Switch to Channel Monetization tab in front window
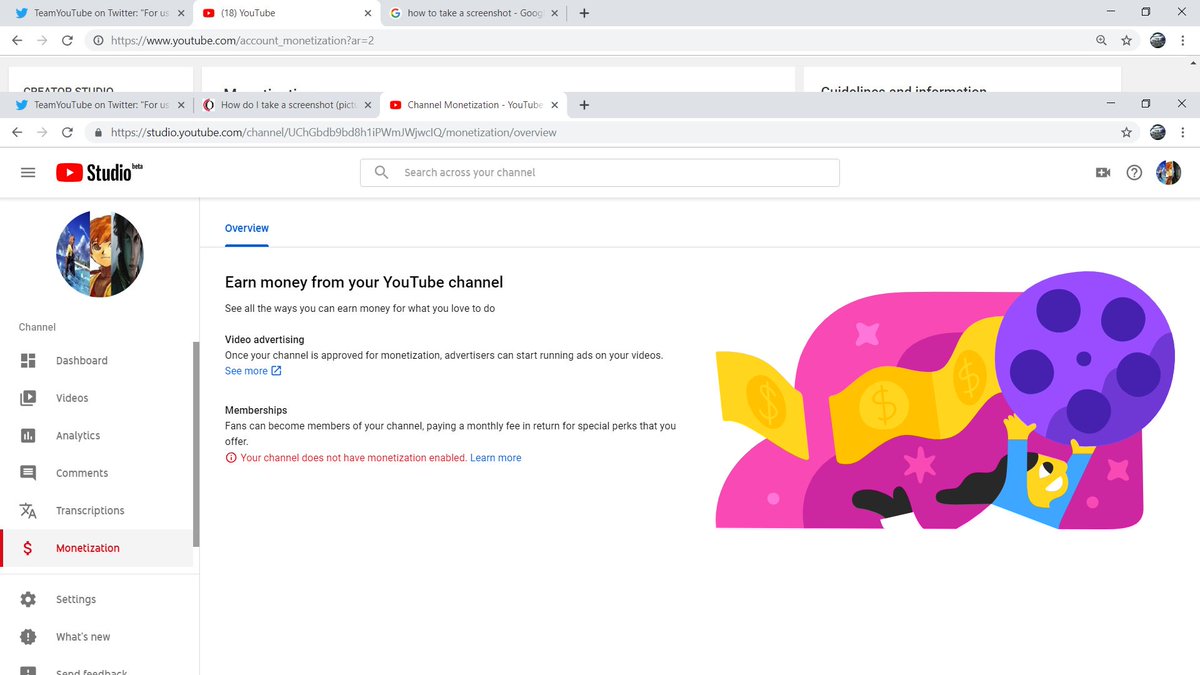 coord(474,105)
